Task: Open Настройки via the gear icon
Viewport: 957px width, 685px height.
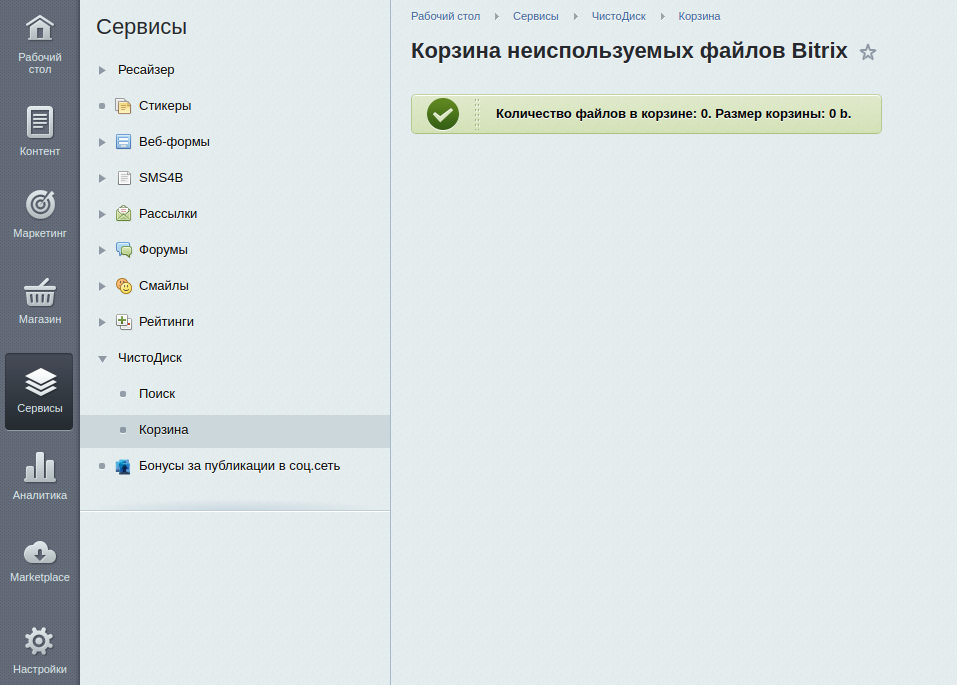Action: click(x=39, y=641)
